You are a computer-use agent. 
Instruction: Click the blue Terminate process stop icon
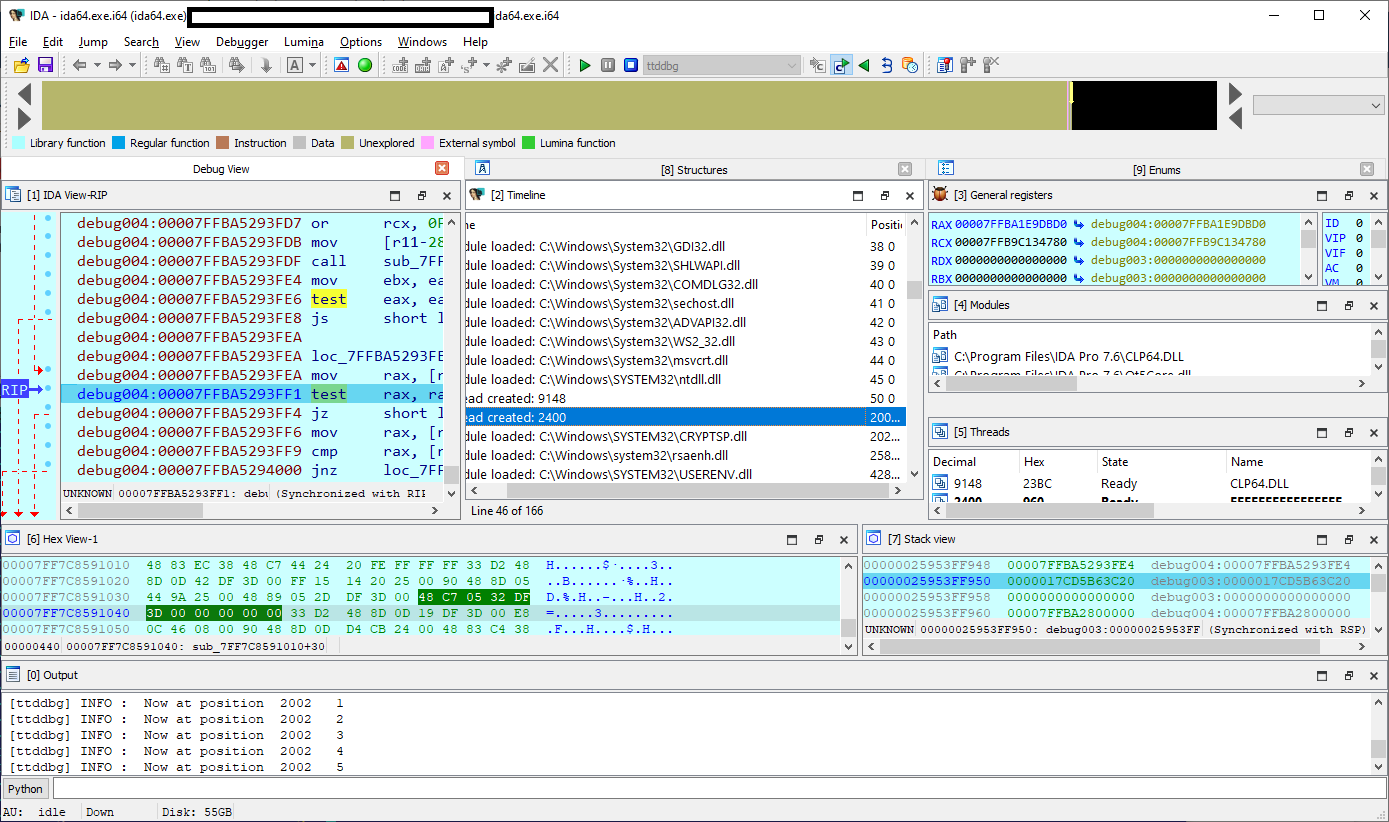pos(630,65)
